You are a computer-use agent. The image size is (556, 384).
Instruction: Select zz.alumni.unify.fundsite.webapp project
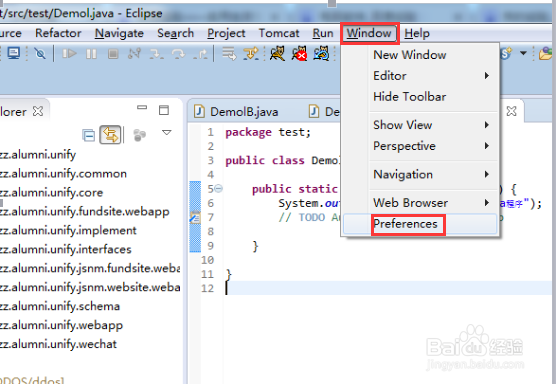(84, 212)
